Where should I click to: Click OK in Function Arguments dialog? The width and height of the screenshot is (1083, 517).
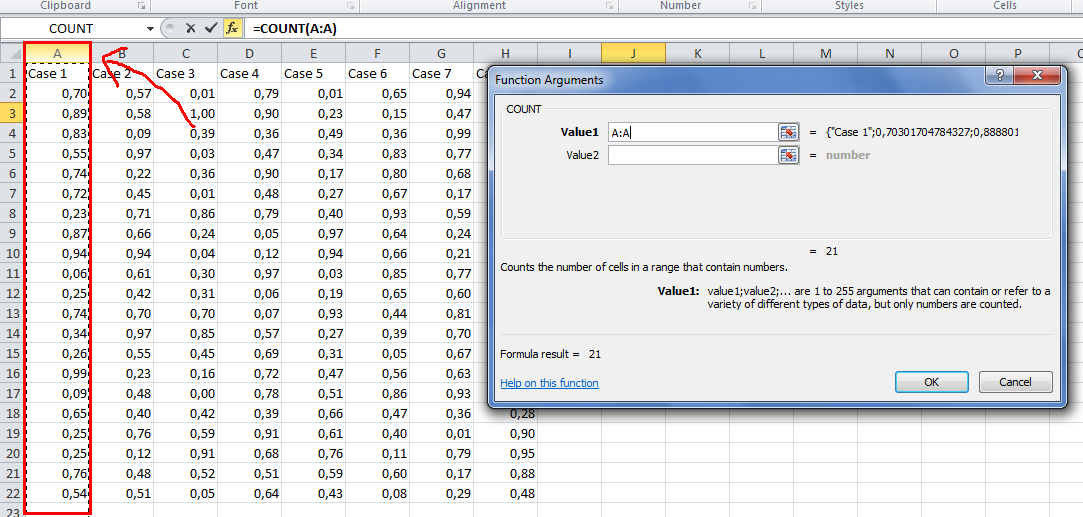pos(931,382)
